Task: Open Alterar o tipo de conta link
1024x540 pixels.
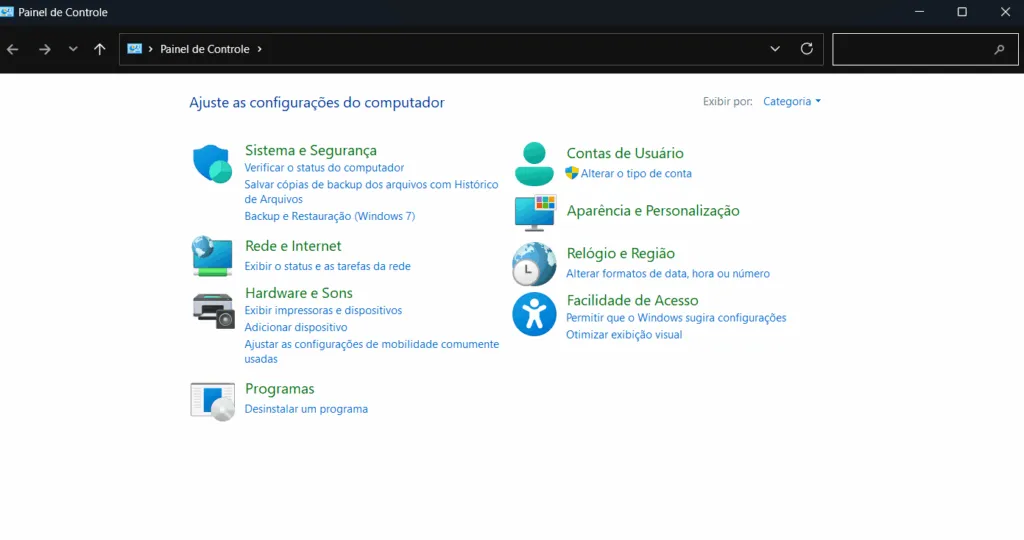Action: point(636,174)
